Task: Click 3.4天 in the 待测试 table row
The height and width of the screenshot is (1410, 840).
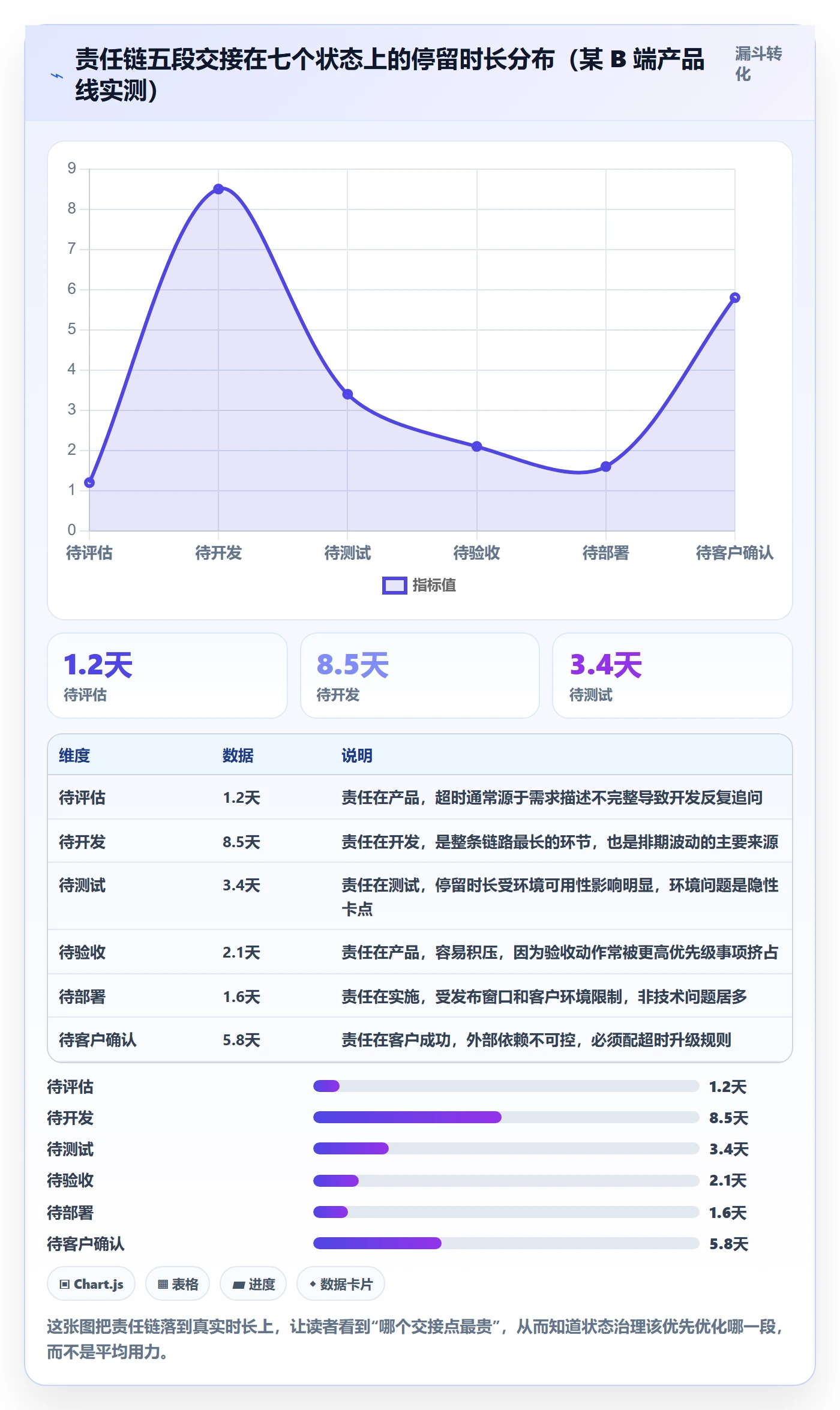Action: pos(241,885)
